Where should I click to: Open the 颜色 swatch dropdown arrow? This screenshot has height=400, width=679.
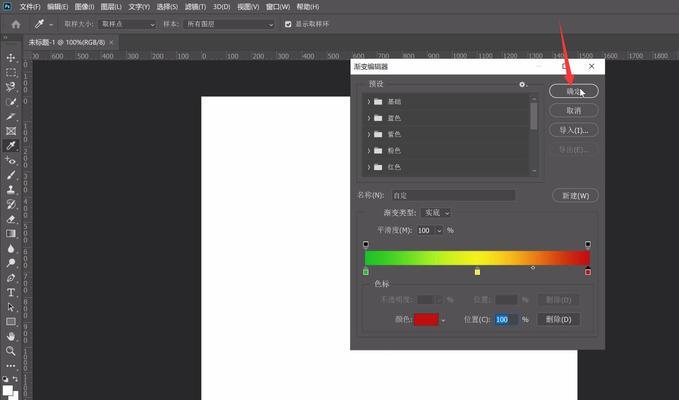tap(443, 320)
